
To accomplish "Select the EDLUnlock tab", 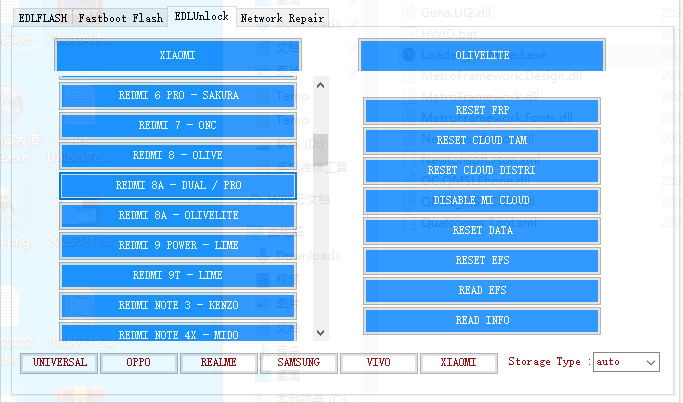I will click(x=202, y=17).
